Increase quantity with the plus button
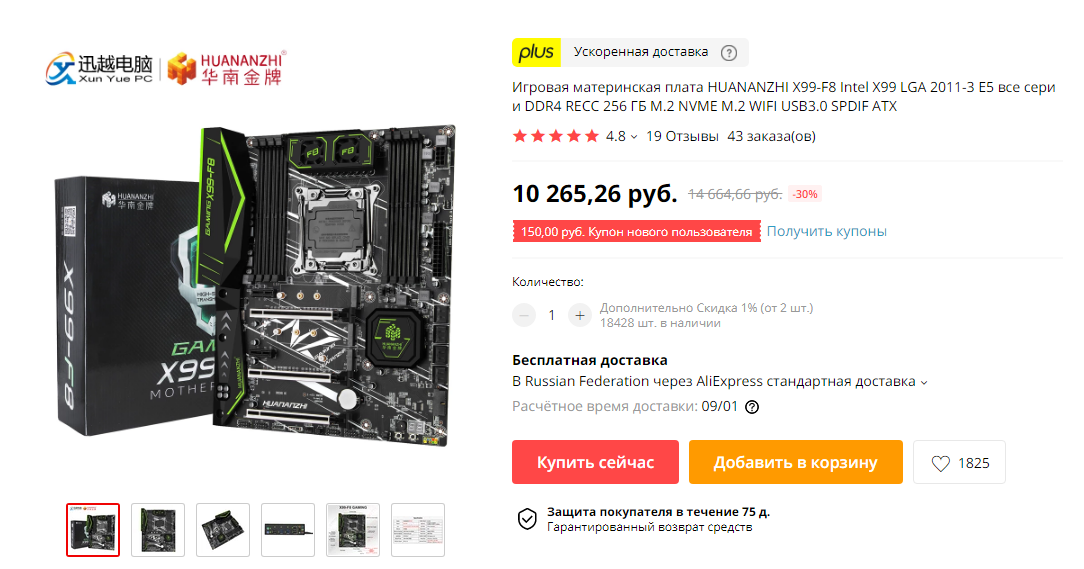The height and width of the screenshot is (569, 1084). tap(579, 315)
